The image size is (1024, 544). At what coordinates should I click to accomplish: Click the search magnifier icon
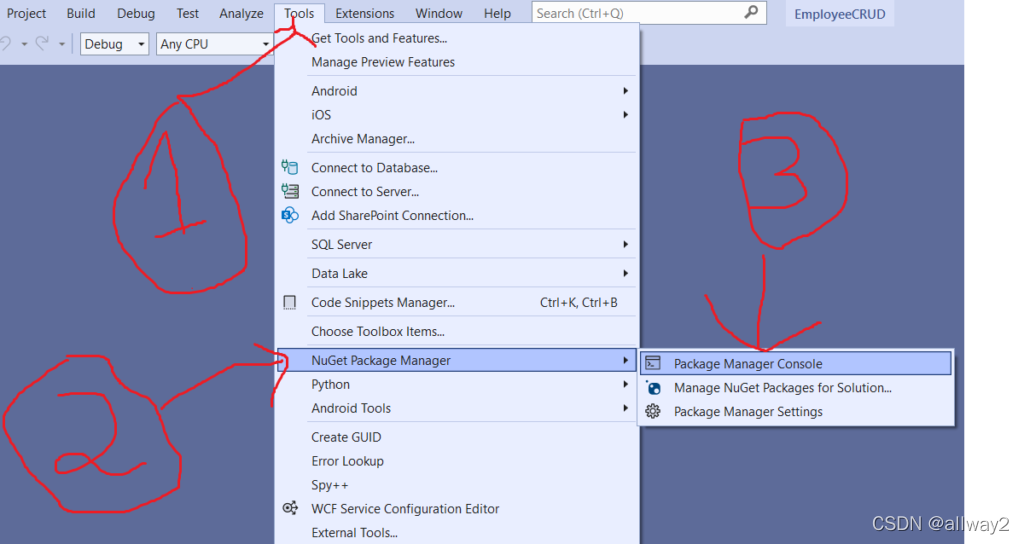(x=752, y=12)
